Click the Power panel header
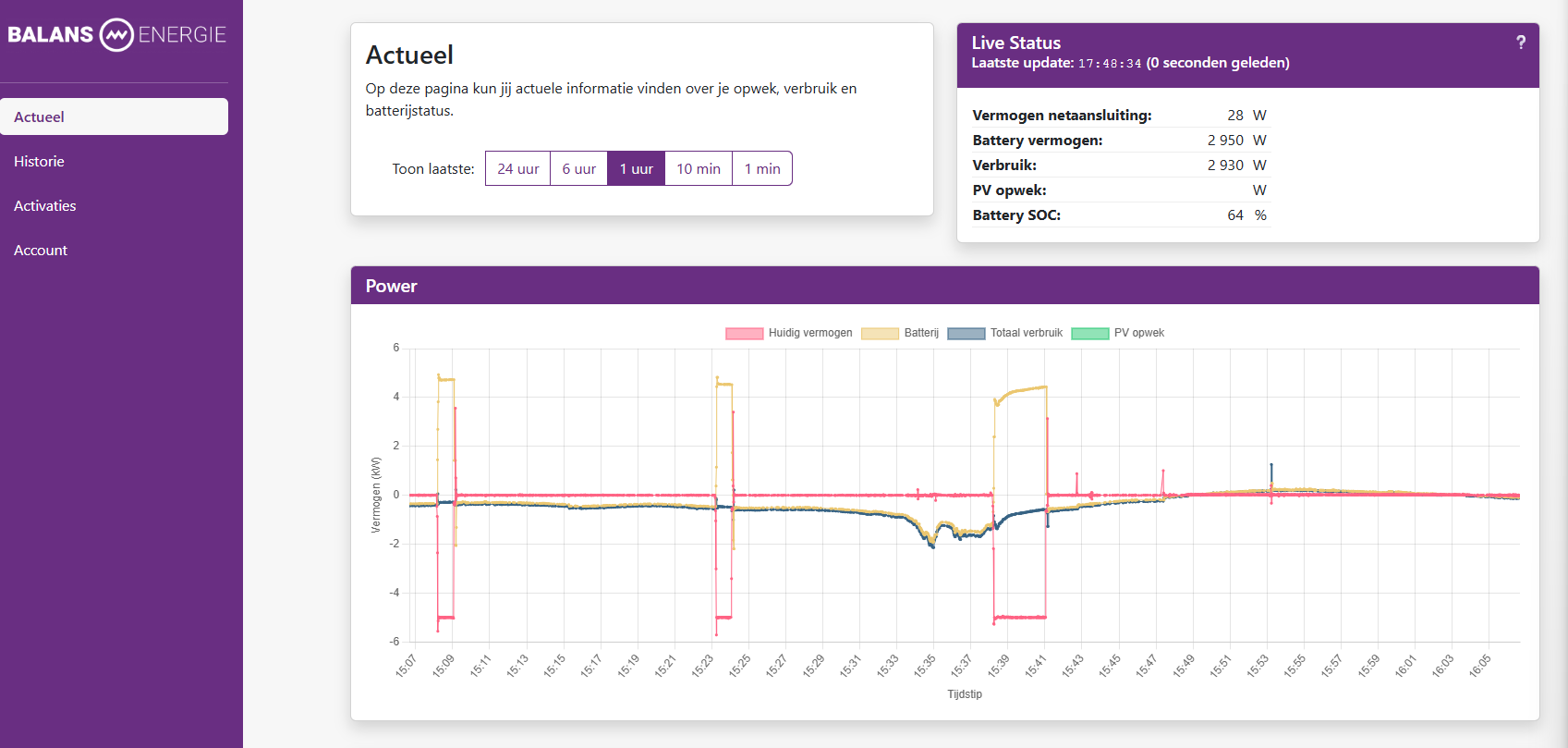1568x748 pixels. (944, 286)
